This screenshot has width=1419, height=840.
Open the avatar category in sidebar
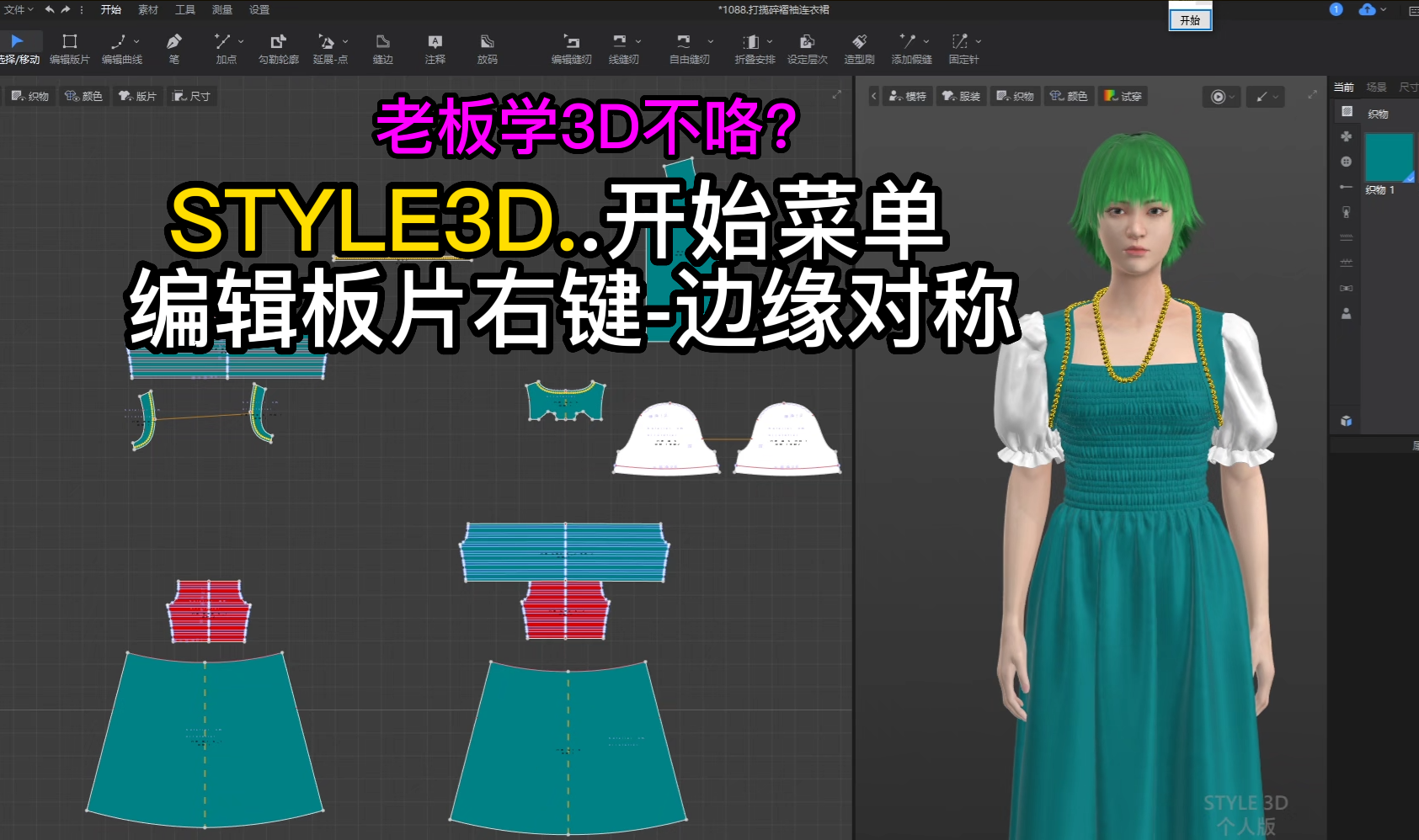[x=1347, y=313]
